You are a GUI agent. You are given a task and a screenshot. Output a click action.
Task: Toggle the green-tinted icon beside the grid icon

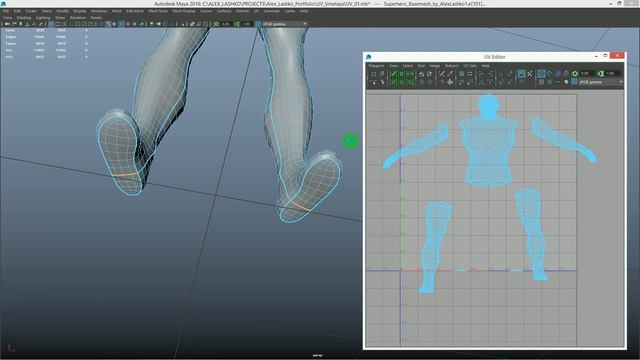549,82
